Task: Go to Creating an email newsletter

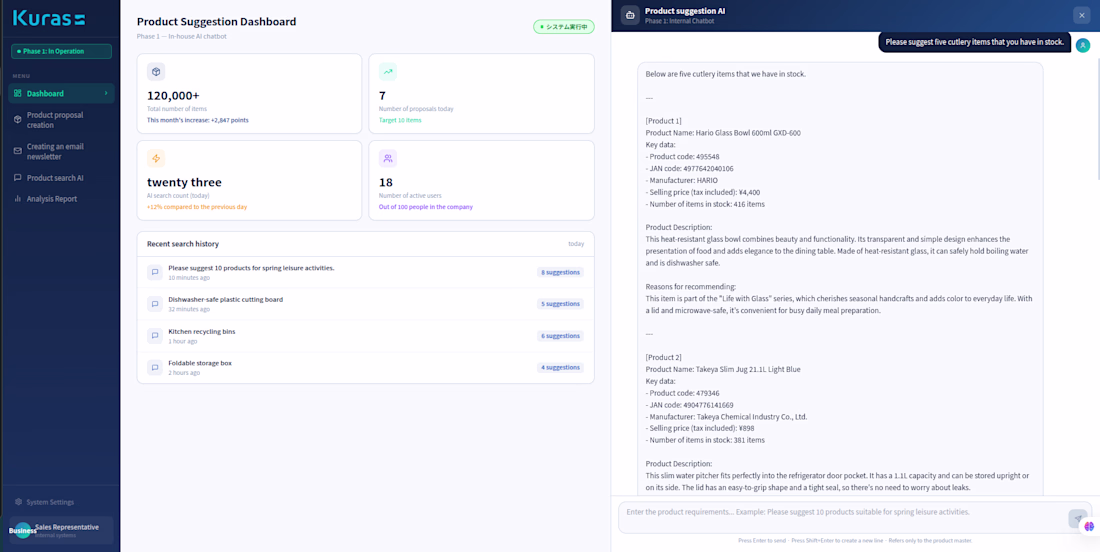Action: (x=61, y=152)
